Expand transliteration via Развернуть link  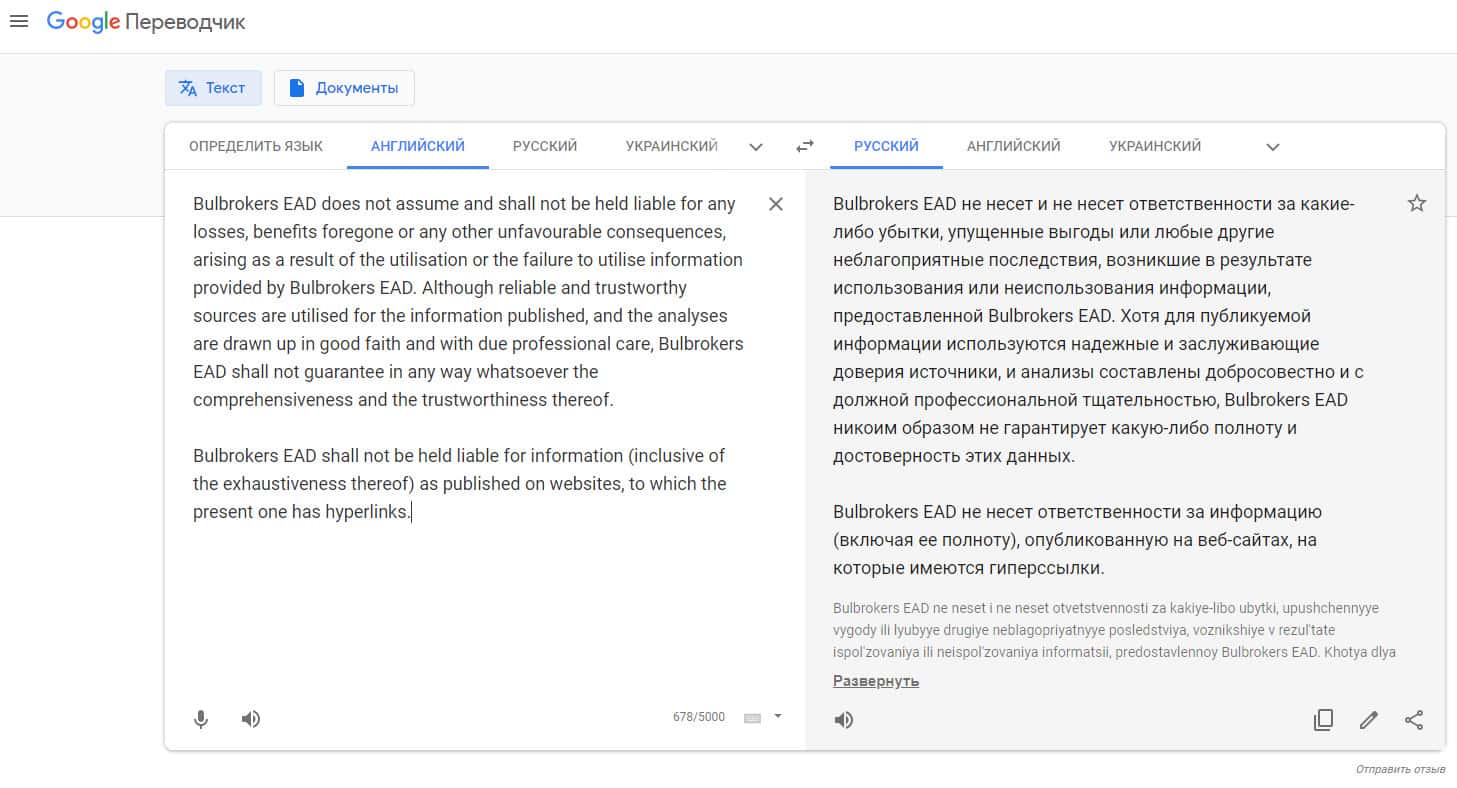(x=876, y=681)
